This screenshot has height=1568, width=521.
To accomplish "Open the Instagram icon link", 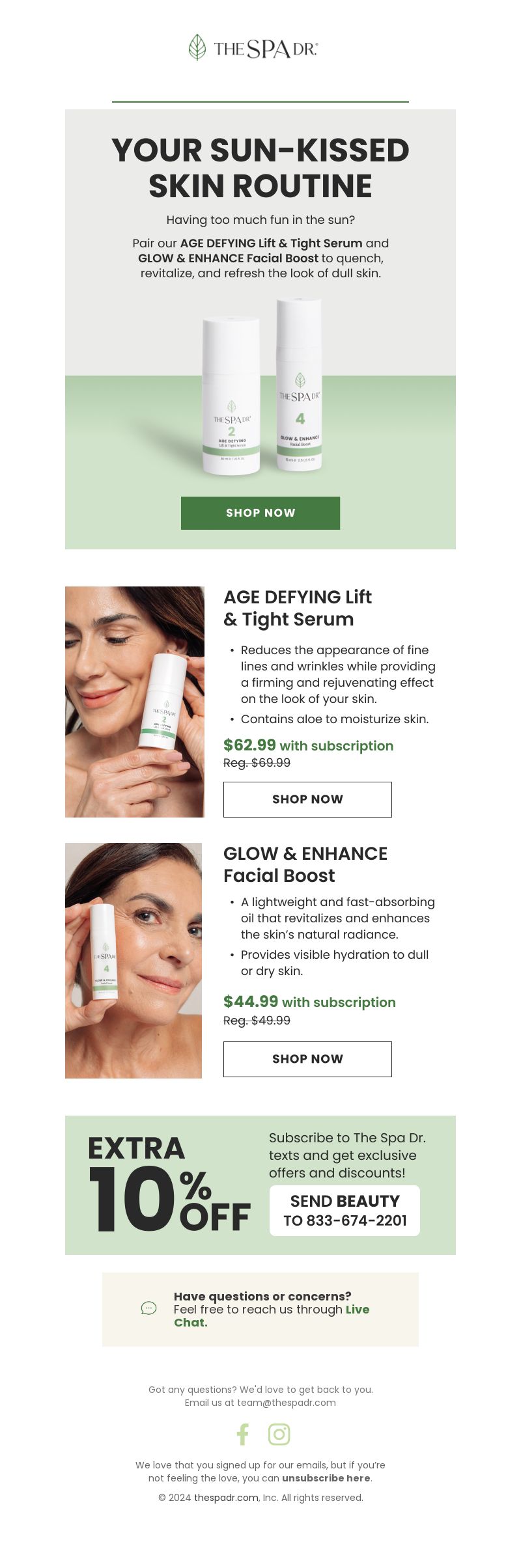I will 279,1434.
